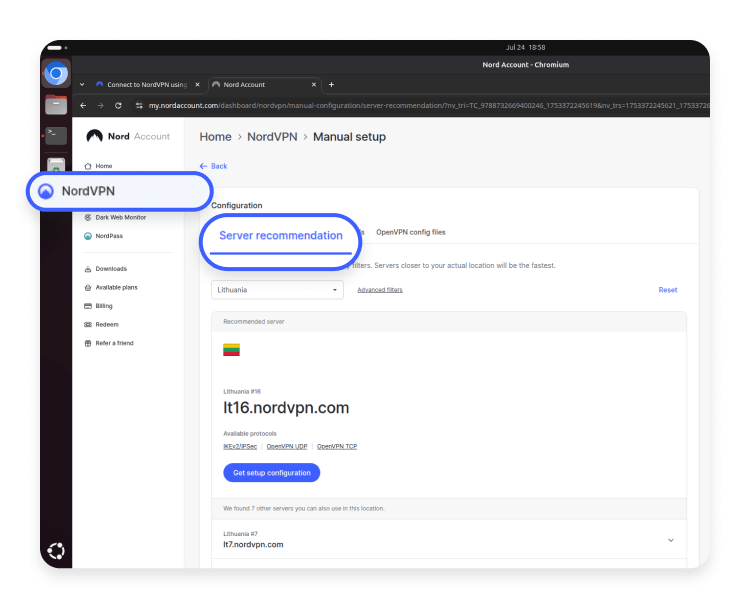The height and width of the screenshot is (609, 750).
Task: Open a new browser tab
Action: point(331,85)
